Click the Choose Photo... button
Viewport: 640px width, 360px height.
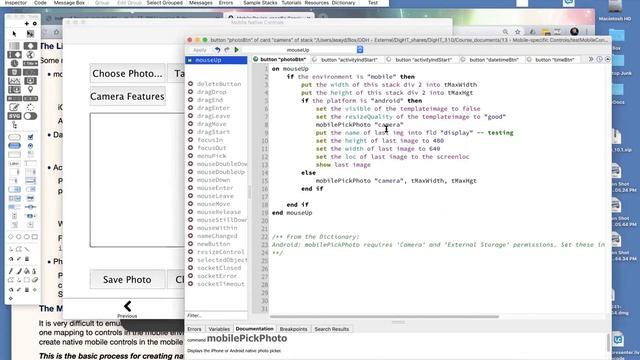pos(127,73)
